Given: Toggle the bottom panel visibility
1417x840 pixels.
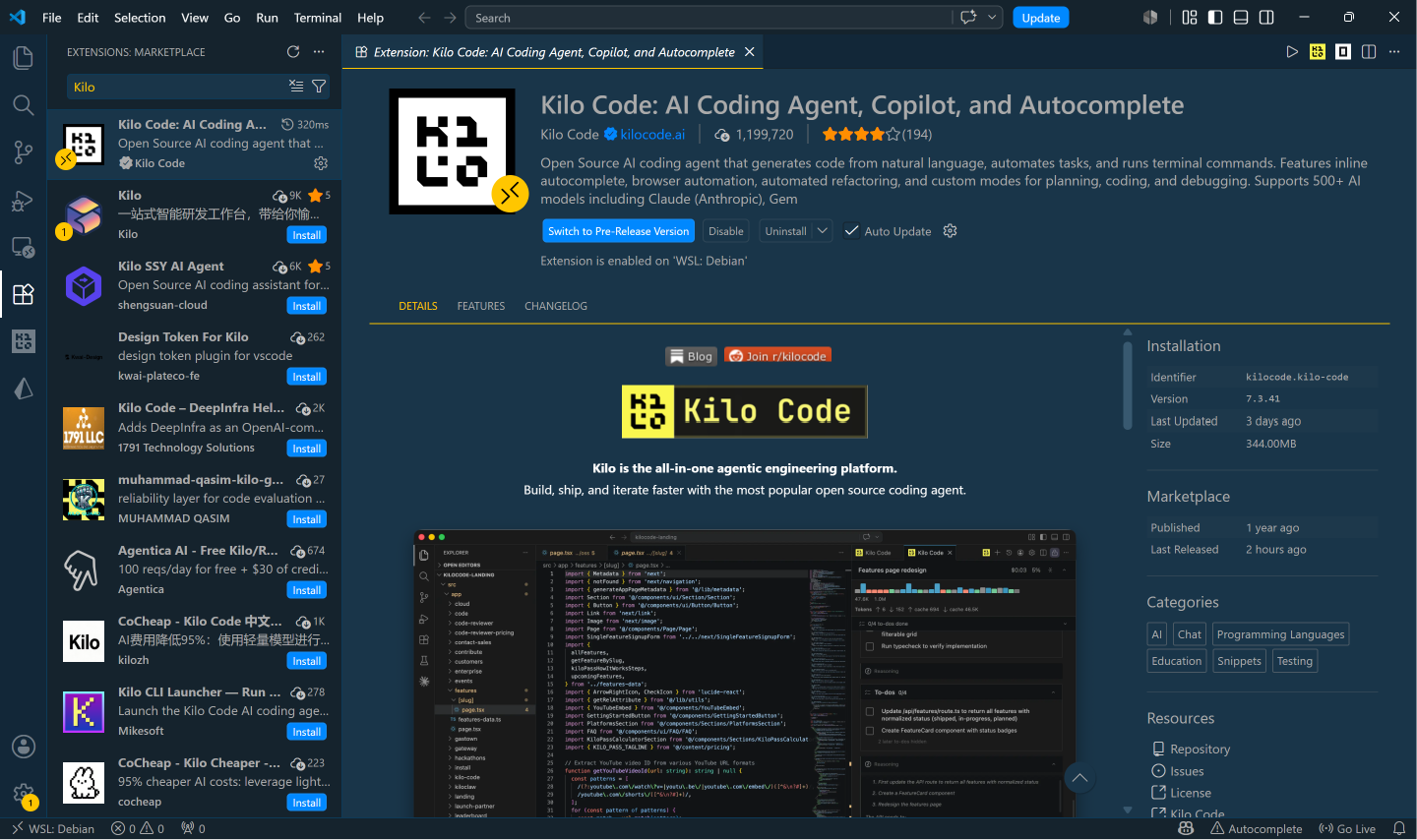Looking at the screenshot, I should [x=1241, y=18].
